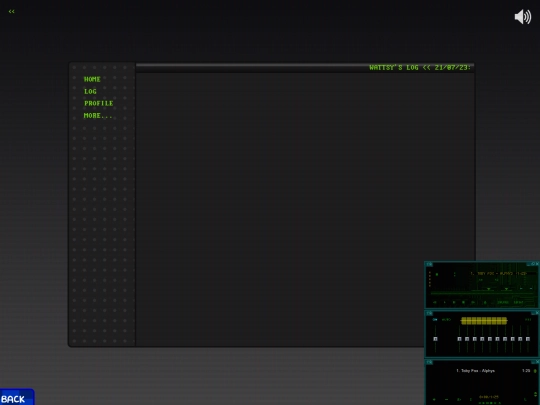Open the HOME page
Image resolution: width=540 pixels, height=405 pixels.
coord(92,79)
